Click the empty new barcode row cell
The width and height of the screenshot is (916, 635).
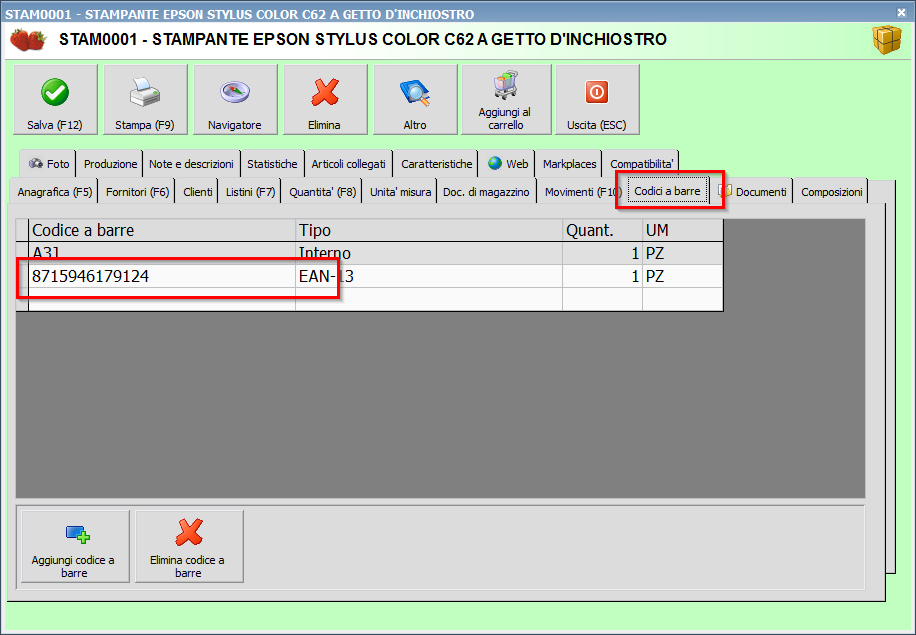point(162,299)
